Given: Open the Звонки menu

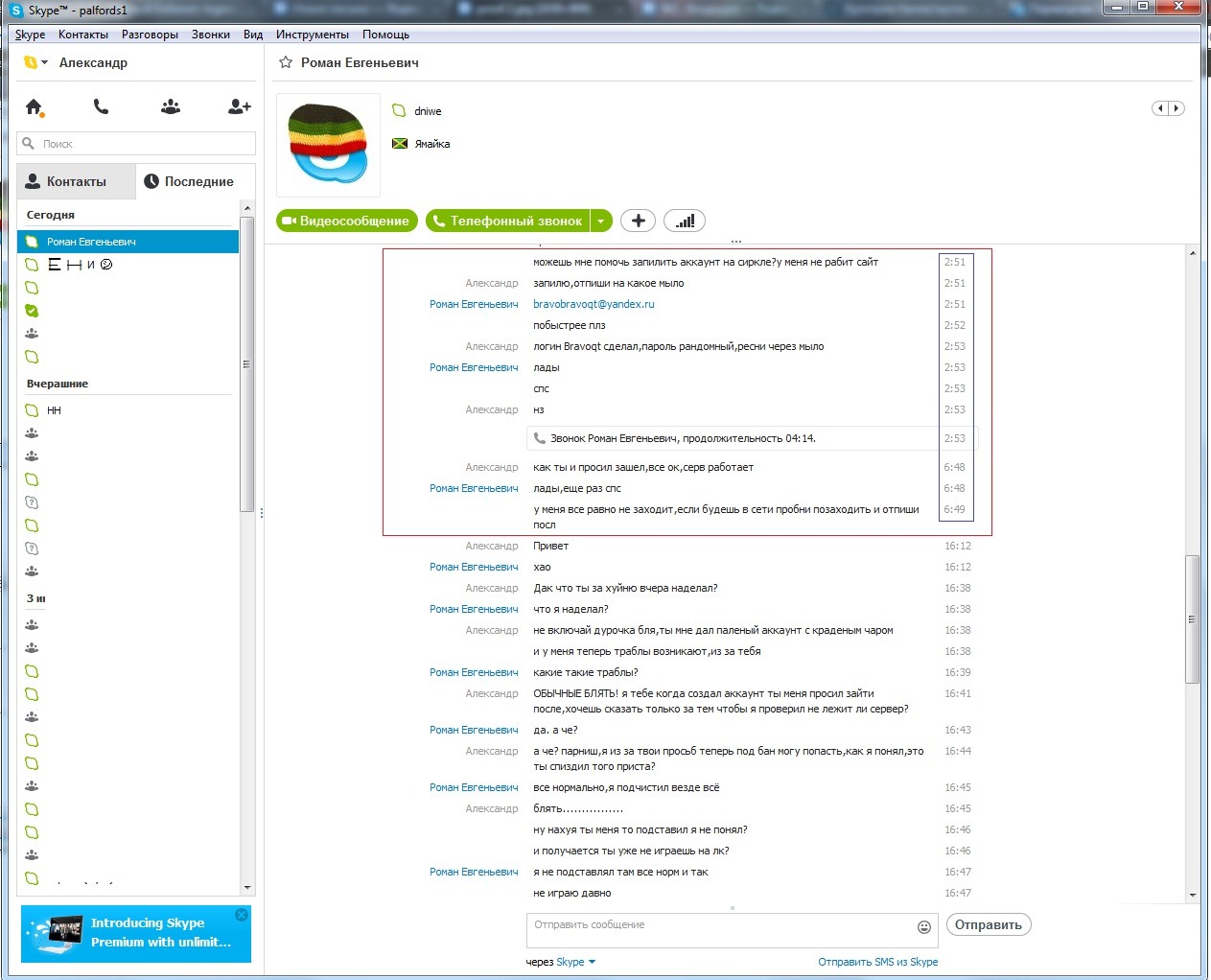Looking at the screenshot, I should [211, 35].
